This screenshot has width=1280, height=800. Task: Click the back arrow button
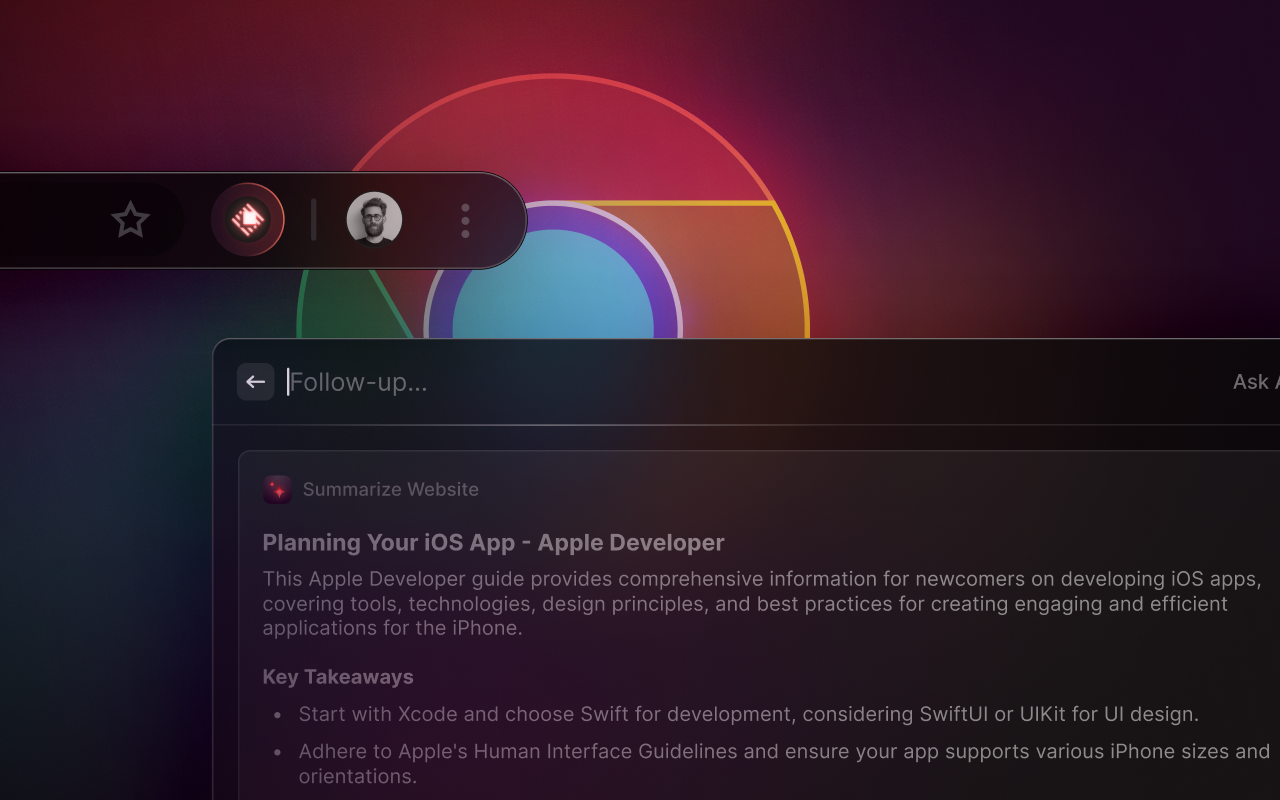click(256, 382)
